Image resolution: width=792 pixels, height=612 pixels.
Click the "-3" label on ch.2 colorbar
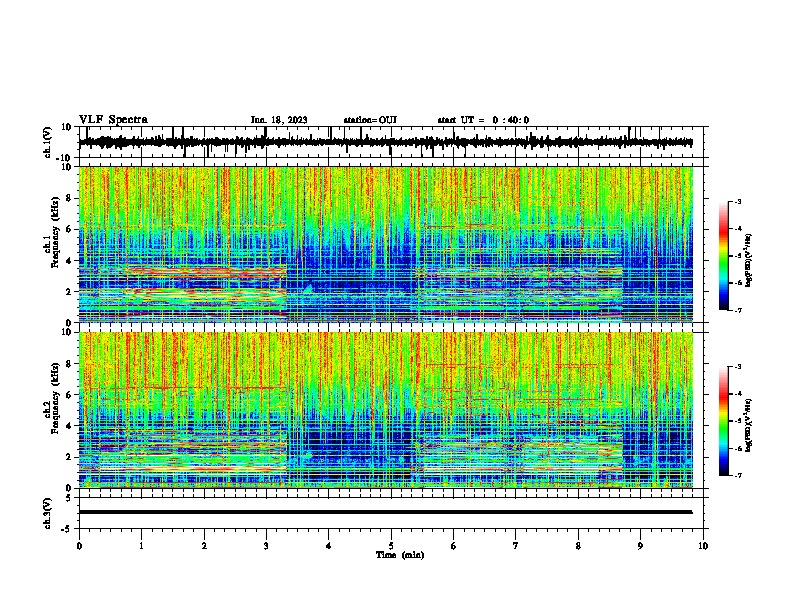click(x=737, y=367)
